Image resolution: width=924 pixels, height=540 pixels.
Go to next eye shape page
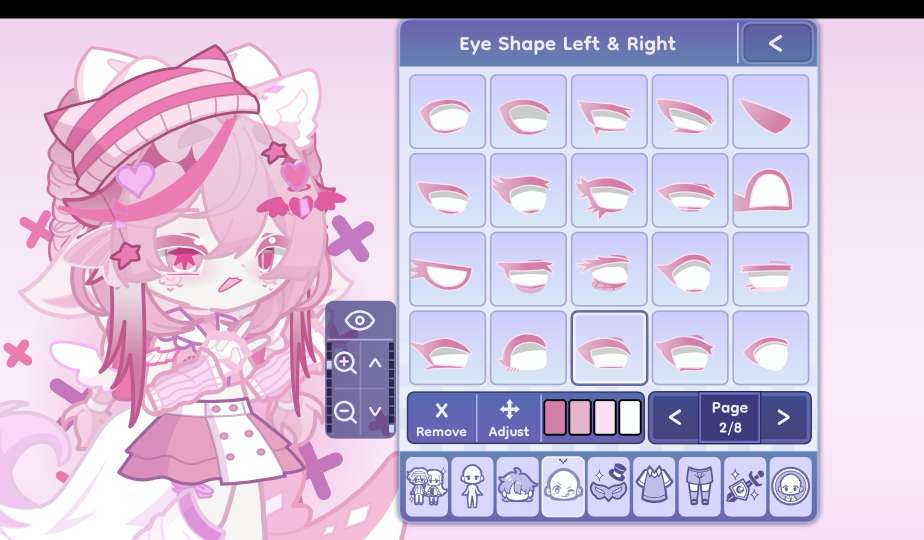[x=784, y=417]
